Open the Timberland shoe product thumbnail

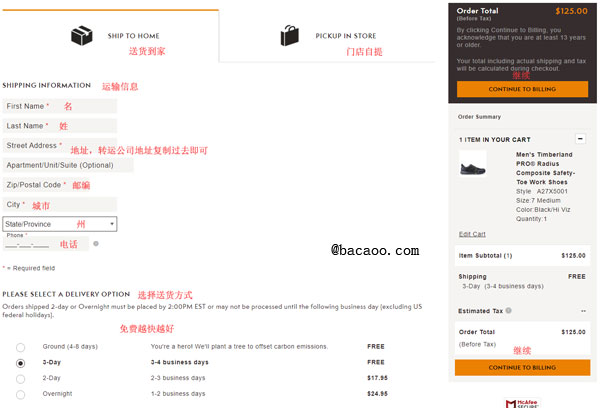pos(473,164)
